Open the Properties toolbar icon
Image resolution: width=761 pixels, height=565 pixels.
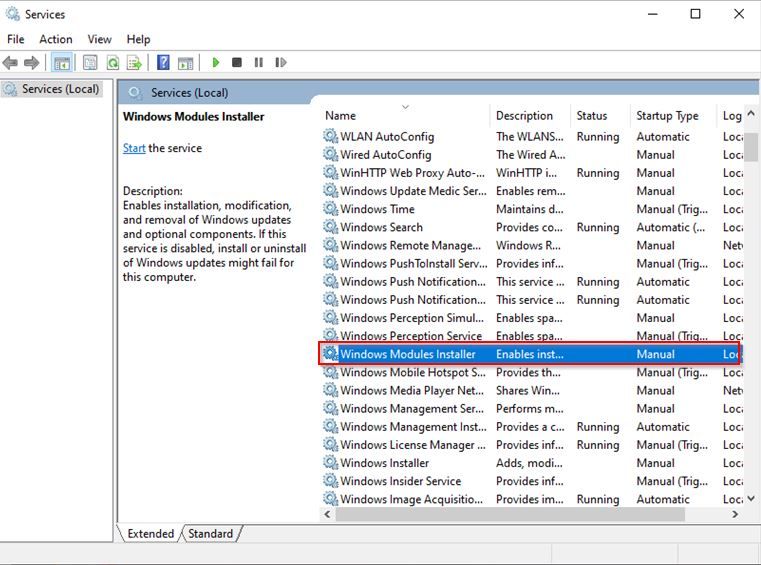(x=90, y=63)
